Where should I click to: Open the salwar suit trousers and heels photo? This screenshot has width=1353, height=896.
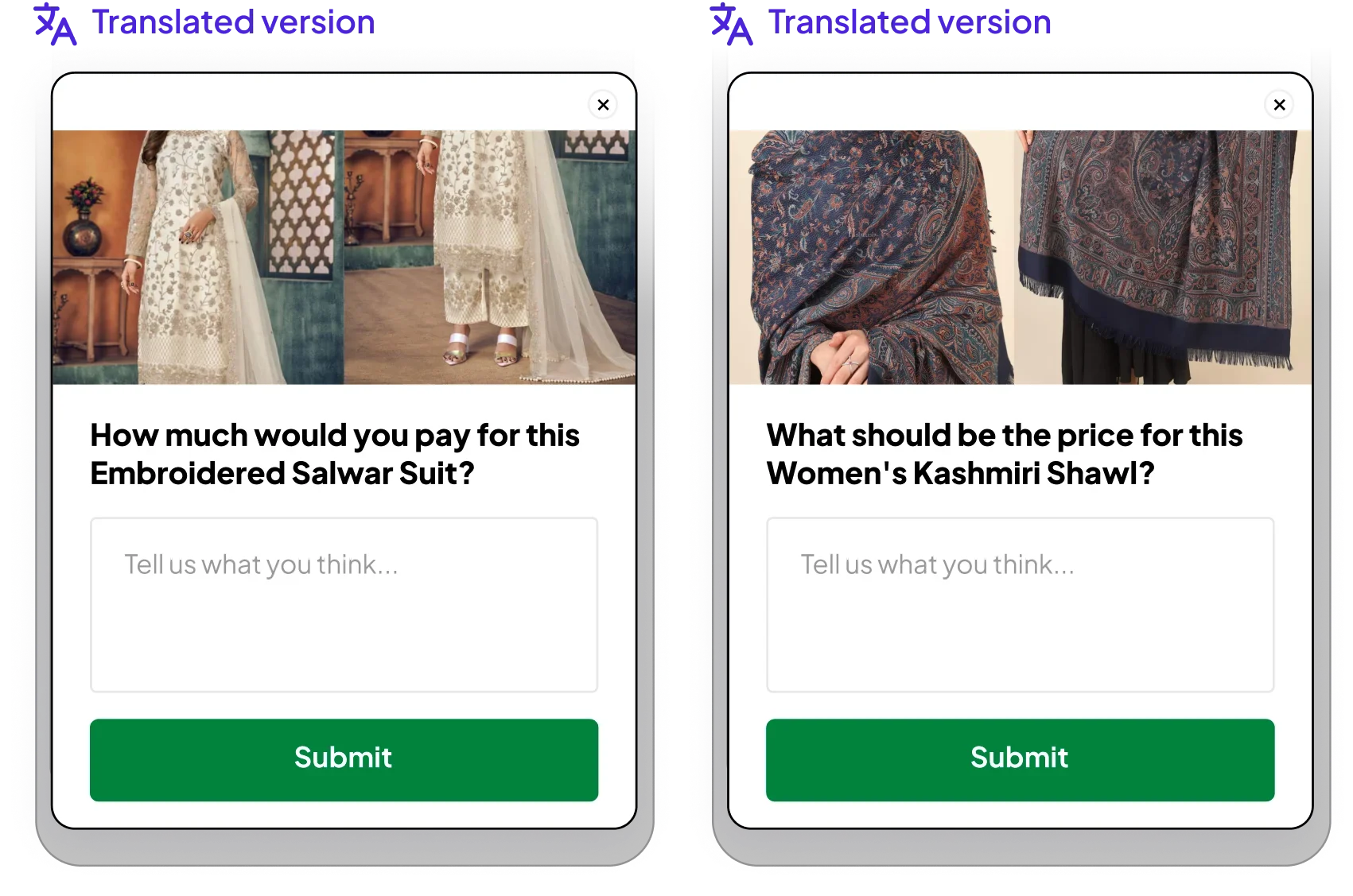(490, 257)
